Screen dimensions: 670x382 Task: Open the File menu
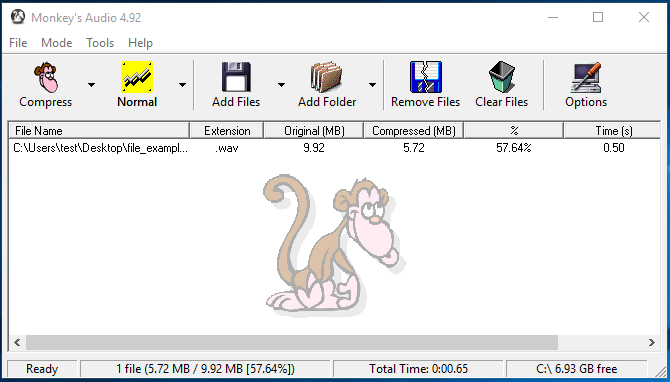[x=18, y=43]
